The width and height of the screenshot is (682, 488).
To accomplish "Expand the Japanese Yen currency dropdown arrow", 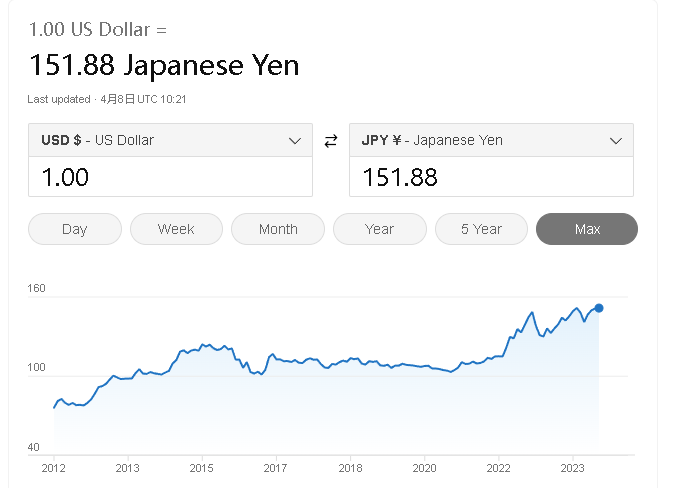I will (x=616, y=141).
